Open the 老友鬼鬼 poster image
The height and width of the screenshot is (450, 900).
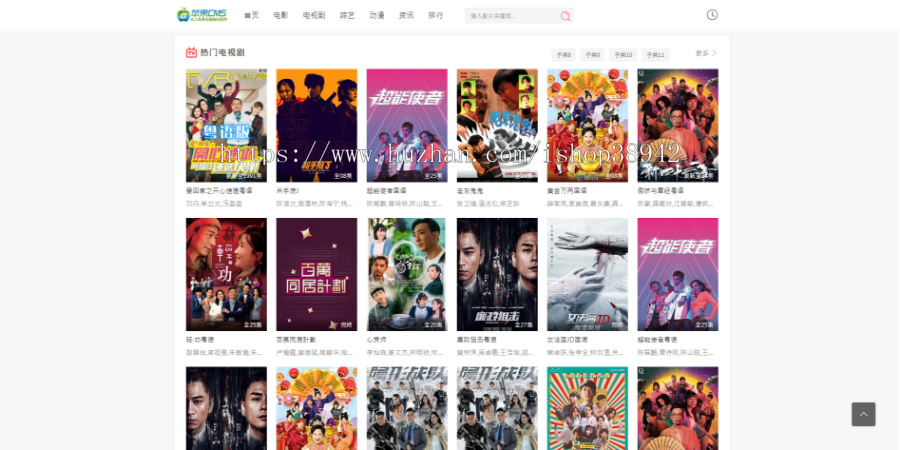point(497,126)
